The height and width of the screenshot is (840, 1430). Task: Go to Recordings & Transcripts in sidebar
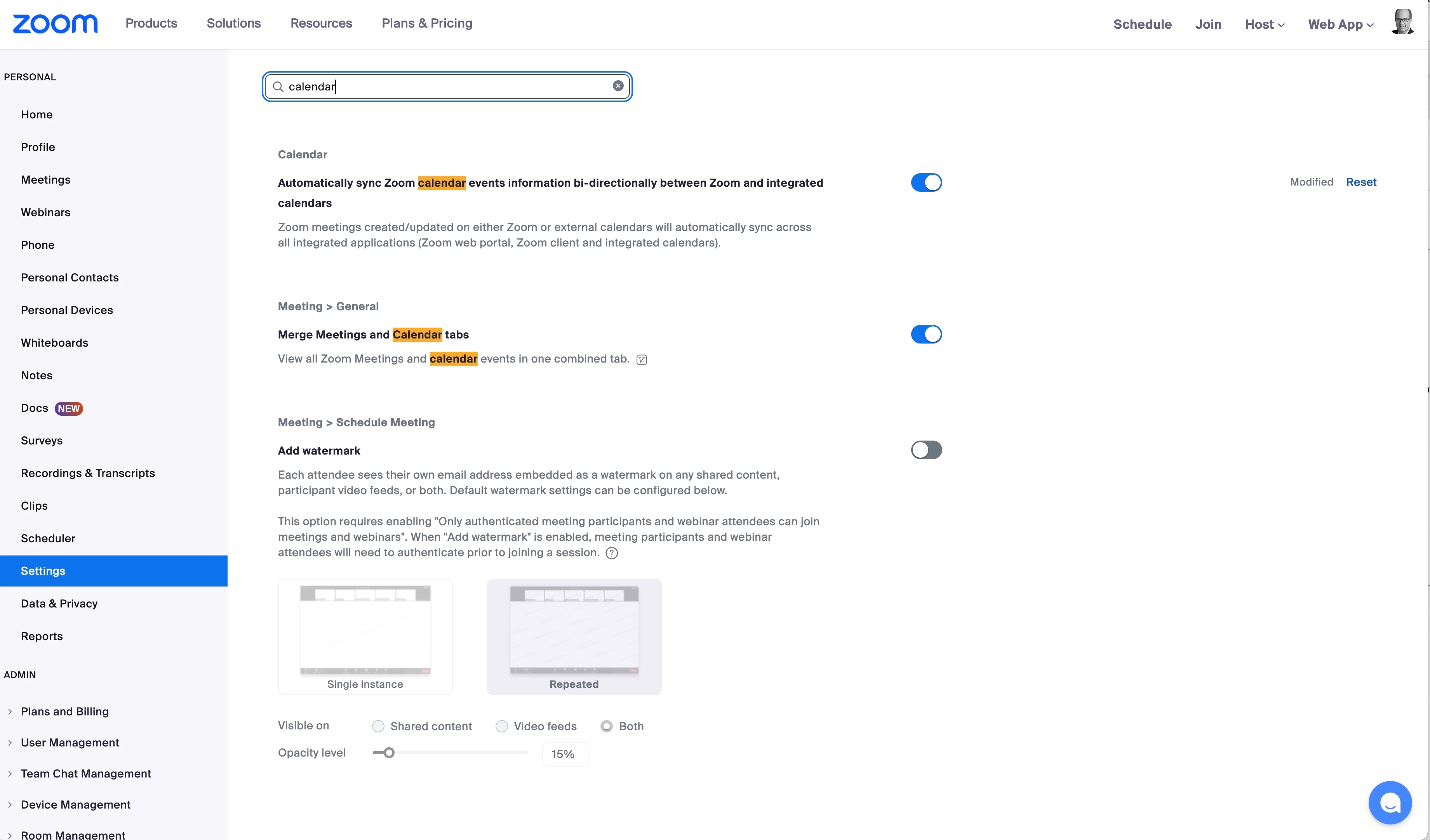coord(88,473)
